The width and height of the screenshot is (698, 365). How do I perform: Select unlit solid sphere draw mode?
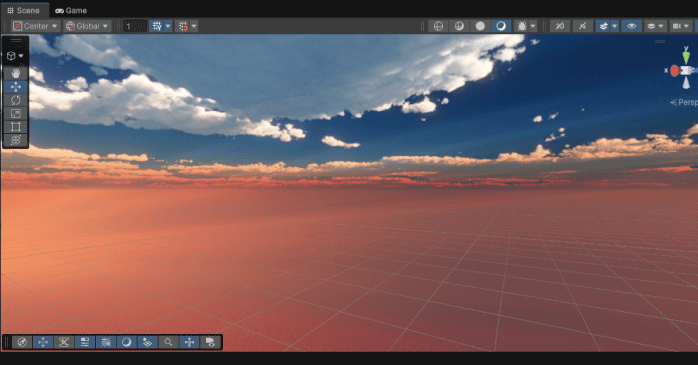pos(480,26)
